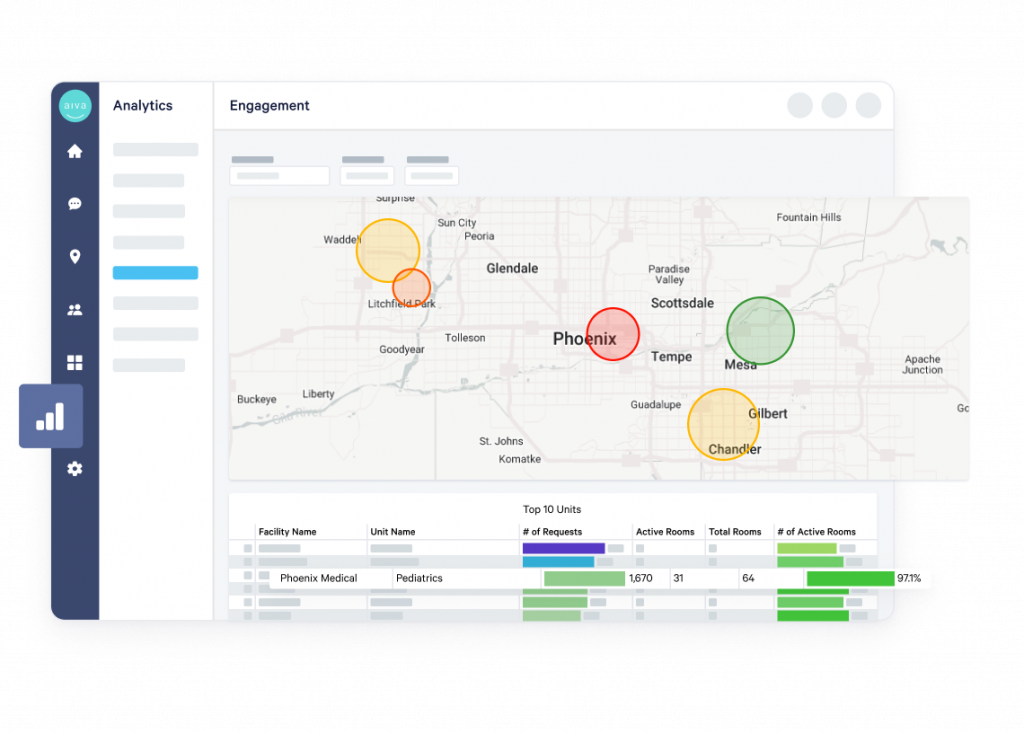This screenshot has width=1024, height=733.
Task: Open the dashboard grid sidebar icon
Action: (x=74, y=363)
